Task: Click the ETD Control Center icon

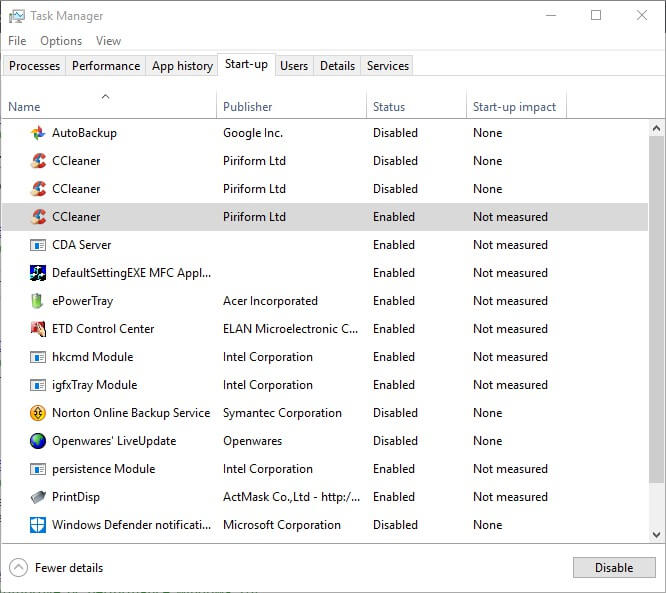Action: (38, 329)
